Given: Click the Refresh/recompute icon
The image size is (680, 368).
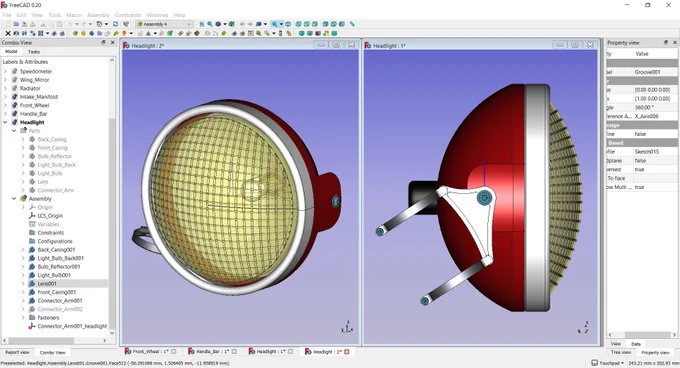Looking at the screenshot, I should 115,24.
